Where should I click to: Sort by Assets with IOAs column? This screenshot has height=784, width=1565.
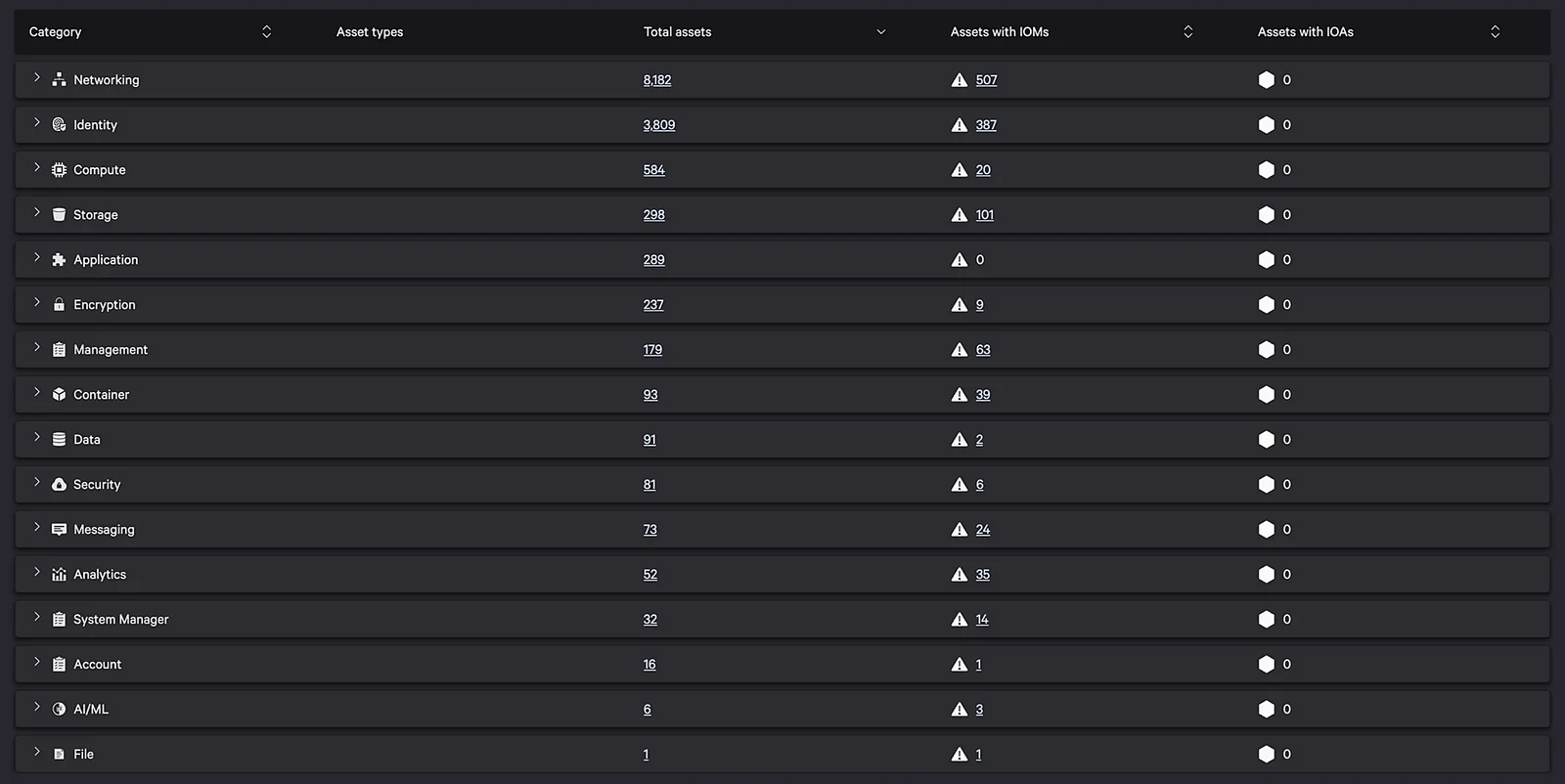pyautogui.click(x=1496, y=32)
